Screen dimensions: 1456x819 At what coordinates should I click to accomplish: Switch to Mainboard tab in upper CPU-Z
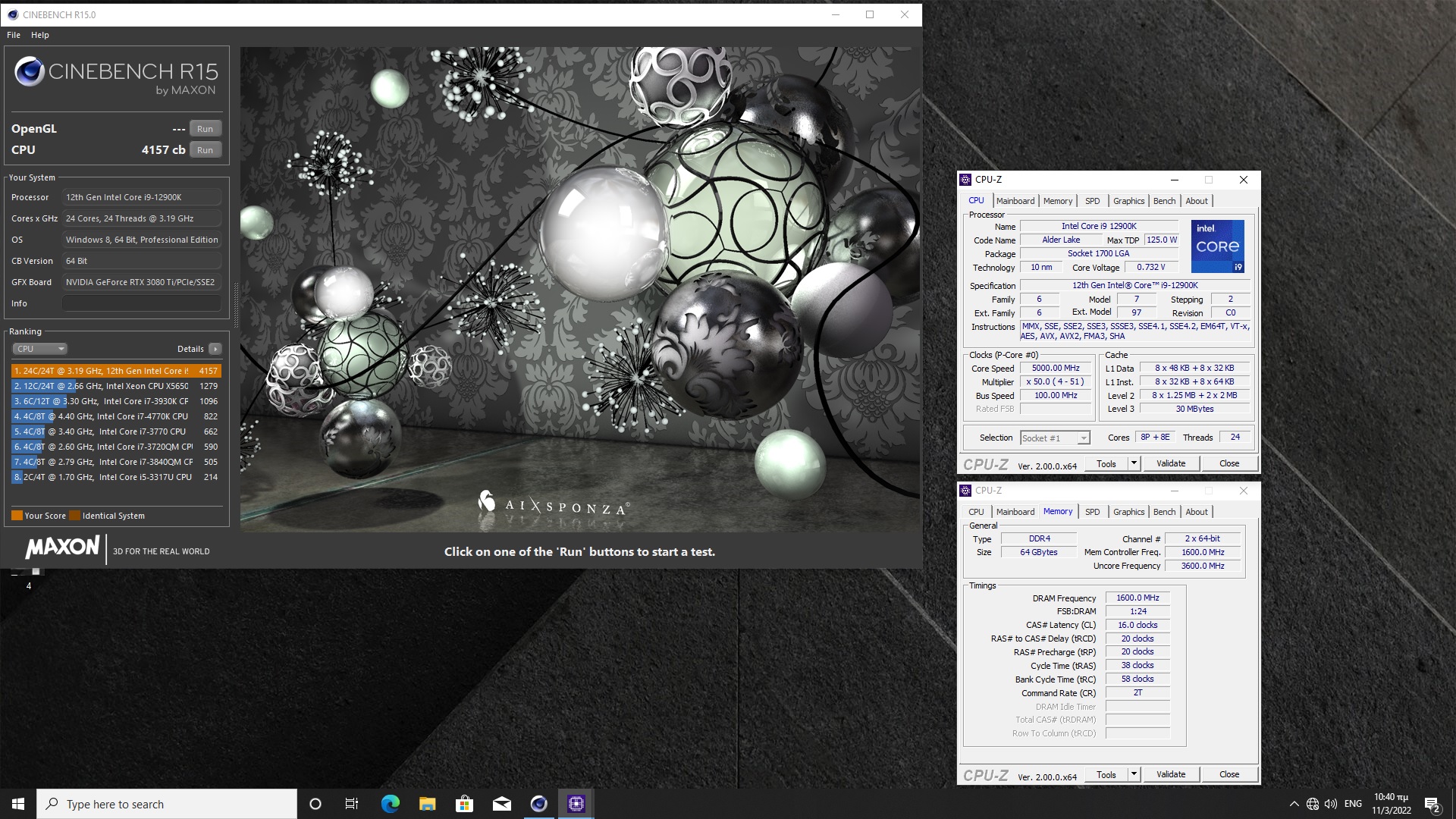tap(1015, 201)
